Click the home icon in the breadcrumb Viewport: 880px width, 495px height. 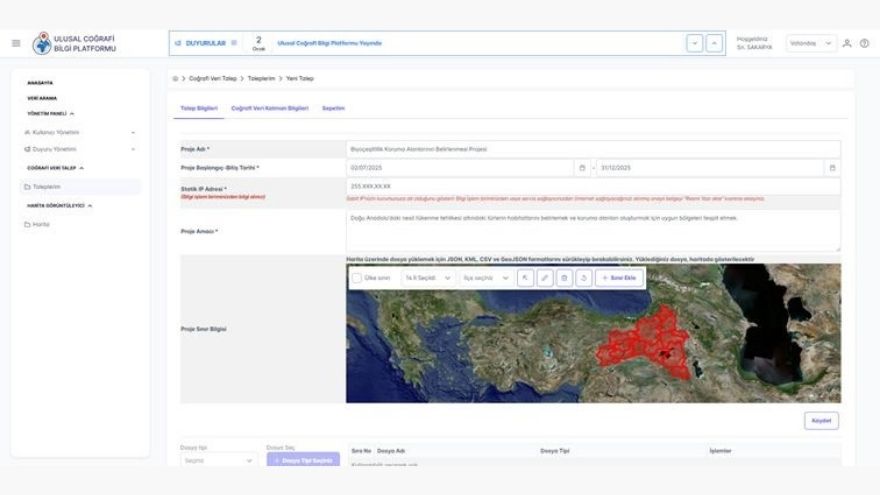click(x=175, y=79)
